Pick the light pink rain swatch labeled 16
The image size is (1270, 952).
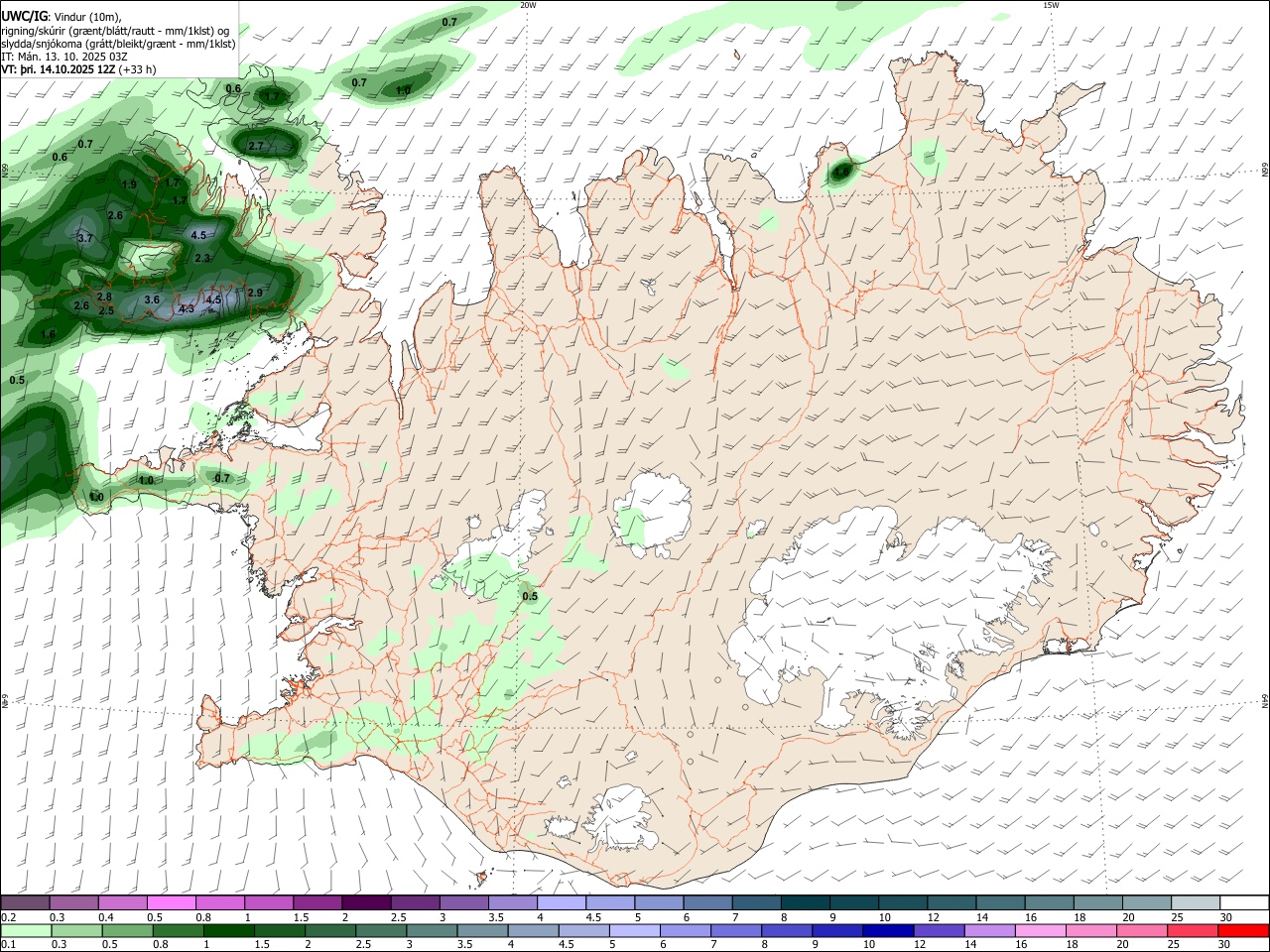point(1040,930)
